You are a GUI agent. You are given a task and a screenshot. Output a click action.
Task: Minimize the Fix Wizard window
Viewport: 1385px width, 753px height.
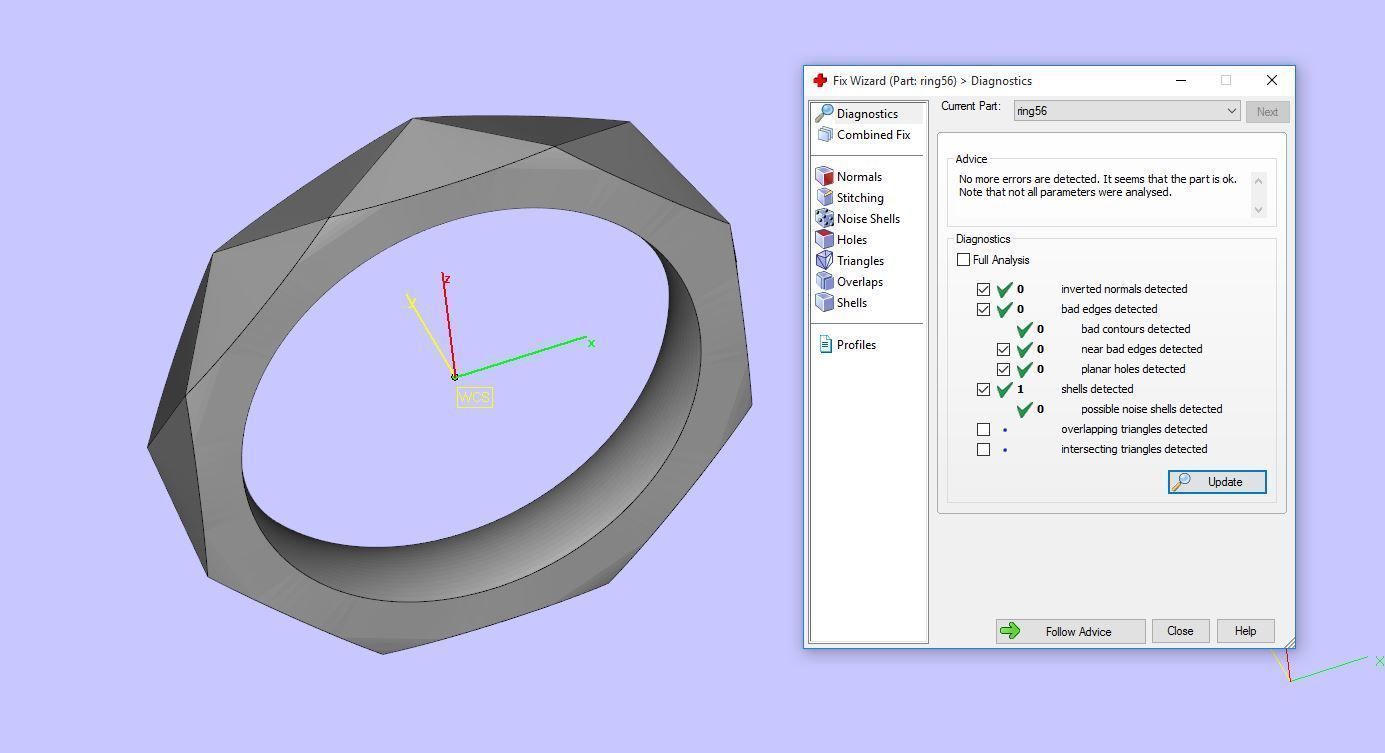(x=1181, y=80)
